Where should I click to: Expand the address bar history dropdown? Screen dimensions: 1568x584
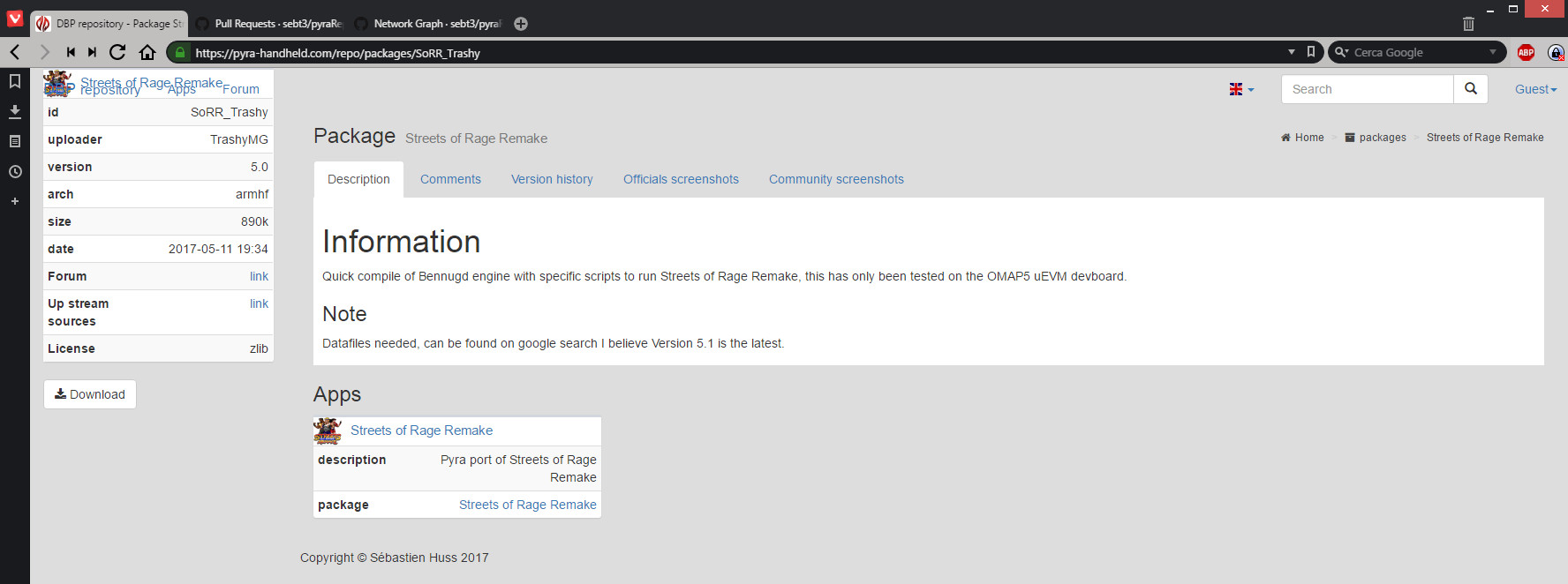coord(1292,52)
